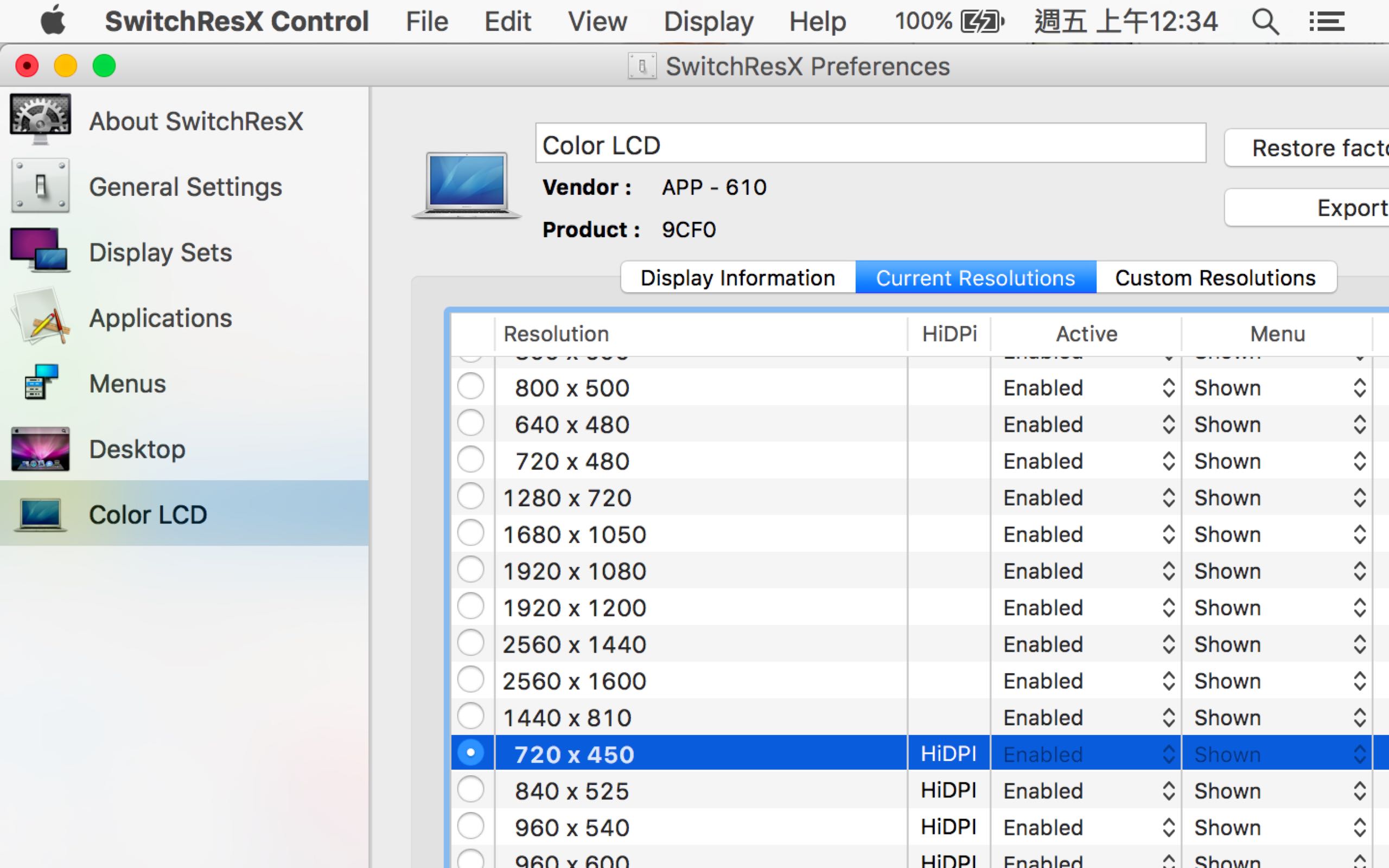Select the 1920 x 1080 radio button
The height and width of the screenshot is (868, 1389).
point(470,570)
